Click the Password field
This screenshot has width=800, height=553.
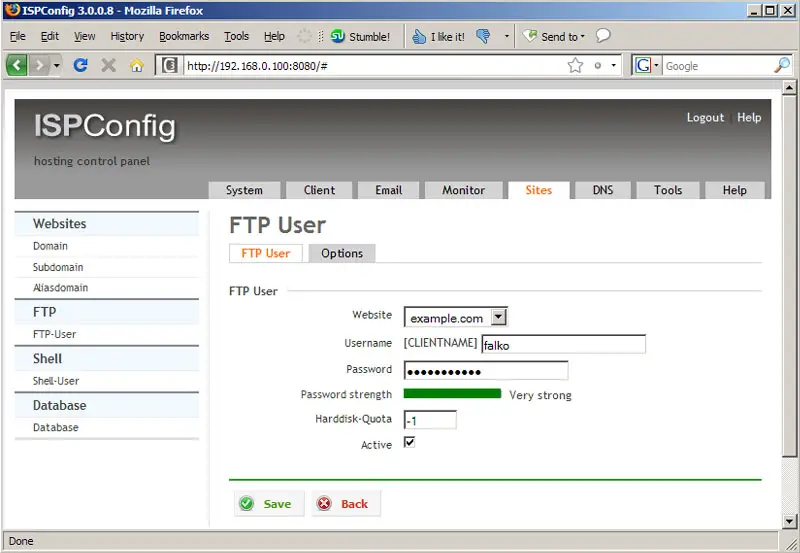[x=486, y=370]
